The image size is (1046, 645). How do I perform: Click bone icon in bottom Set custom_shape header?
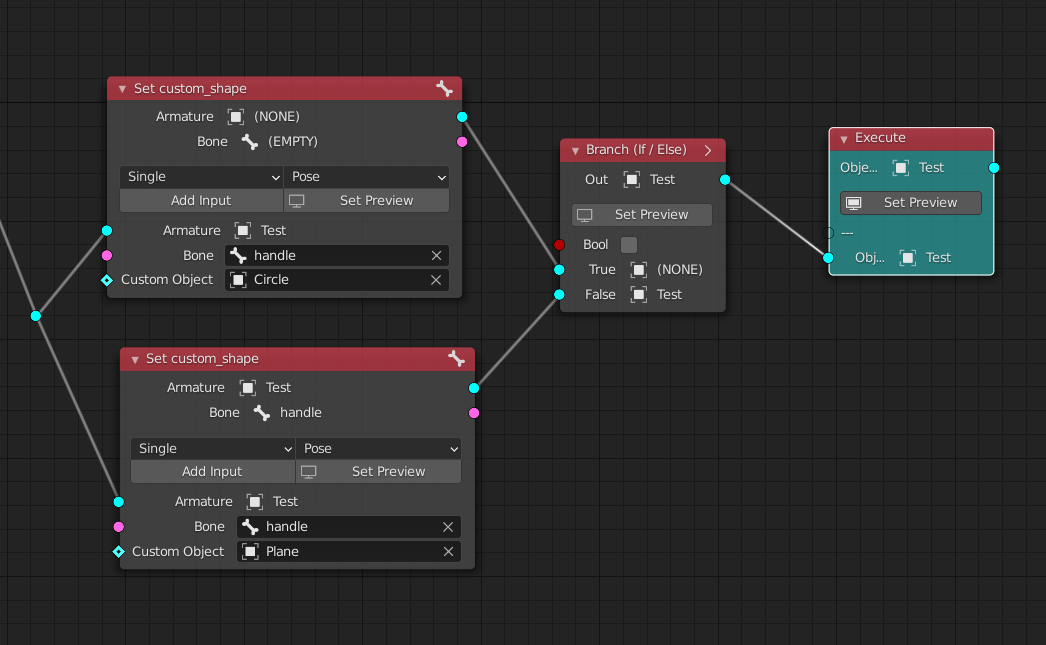[456, 359]
